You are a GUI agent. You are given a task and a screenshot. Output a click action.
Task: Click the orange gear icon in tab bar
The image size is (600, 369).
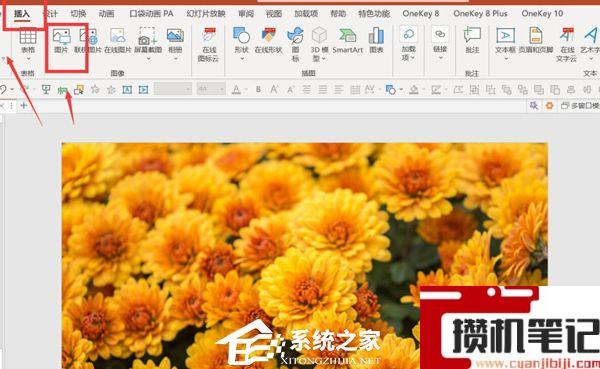[549, 105]
